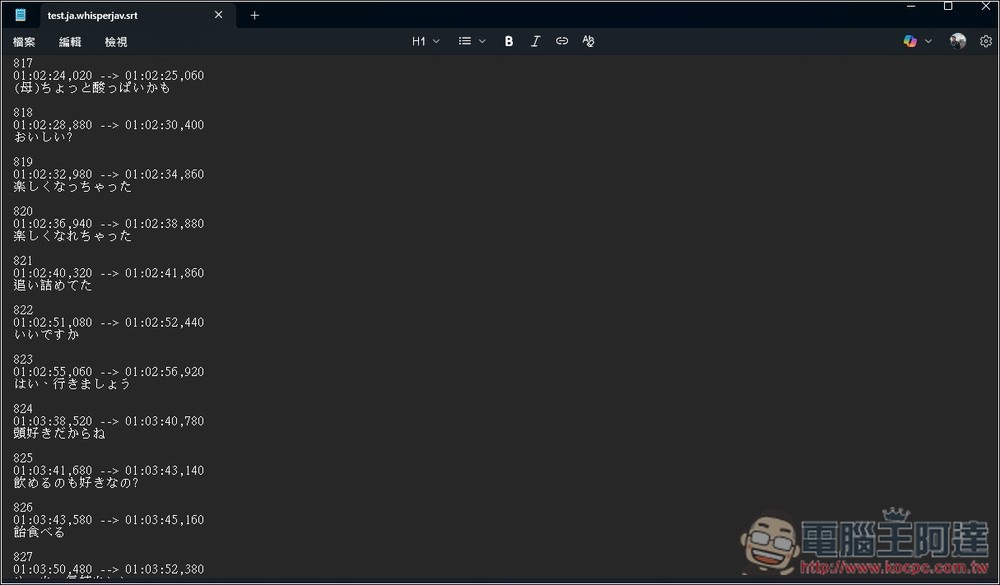Click subtitle line 823 timestamp text
The image size is (1000, 585).
point(107,371)
